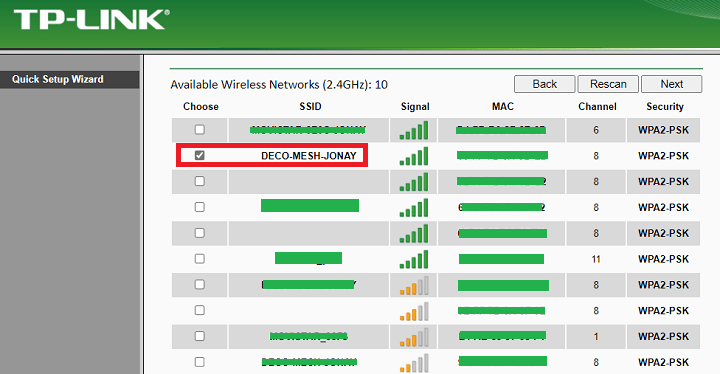This screenshot has height=374, width=720.
Task: Click 'Available Wireless Networks (2.4GHz): 10' heading
Action: (x=279, y=85)
